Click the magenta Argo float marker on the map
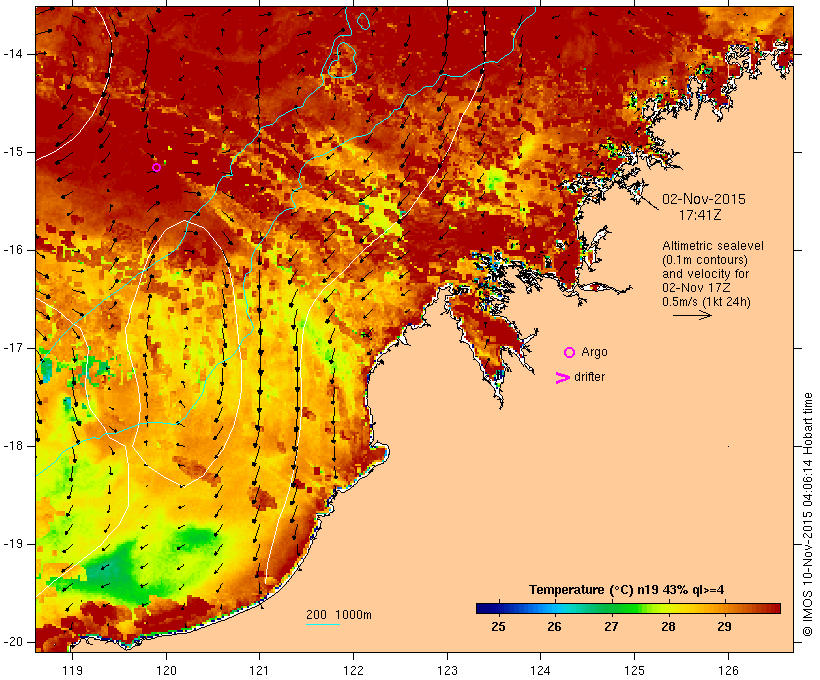This screenshot has height=680, width=820. tap(156, 167)
